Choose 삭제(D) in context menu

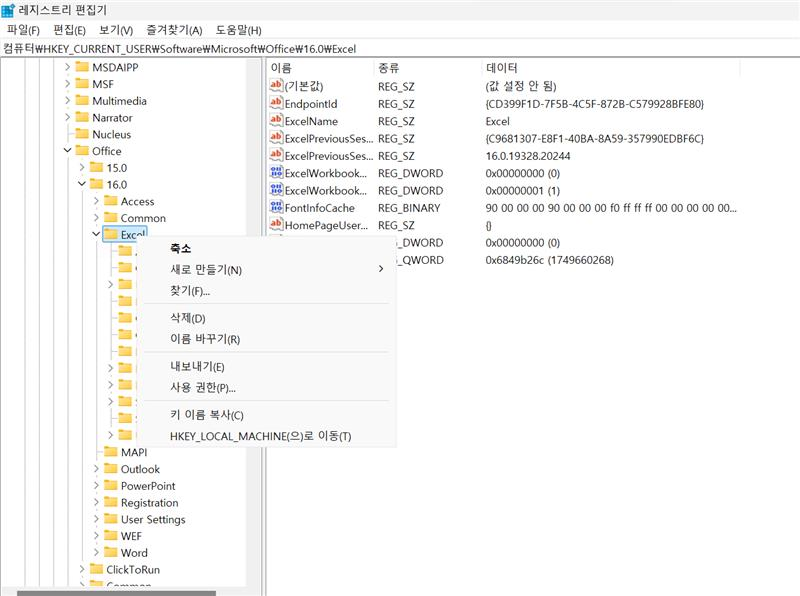click(x=266, y=318)
